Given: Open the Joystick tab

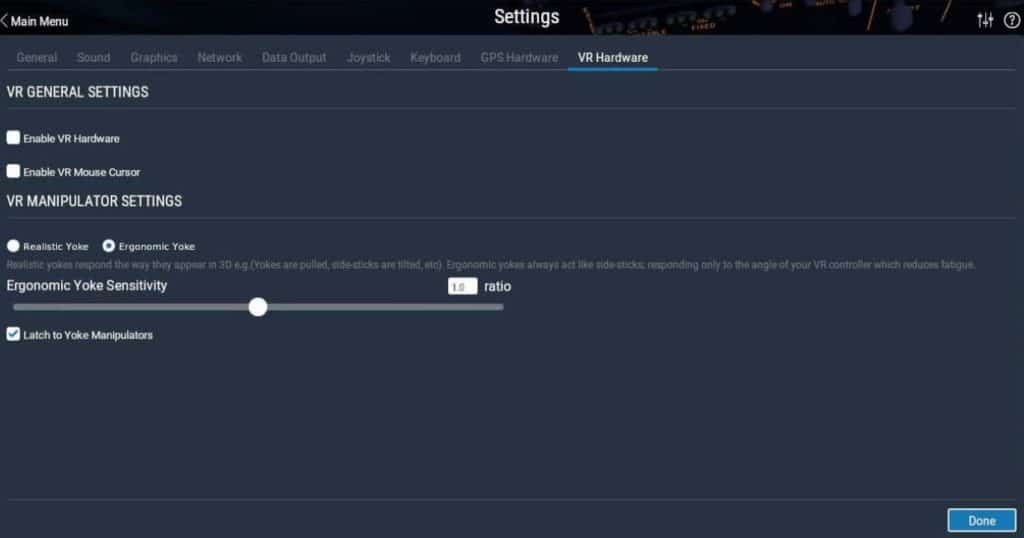Looking at the screenshot, I should coord(368,57).
